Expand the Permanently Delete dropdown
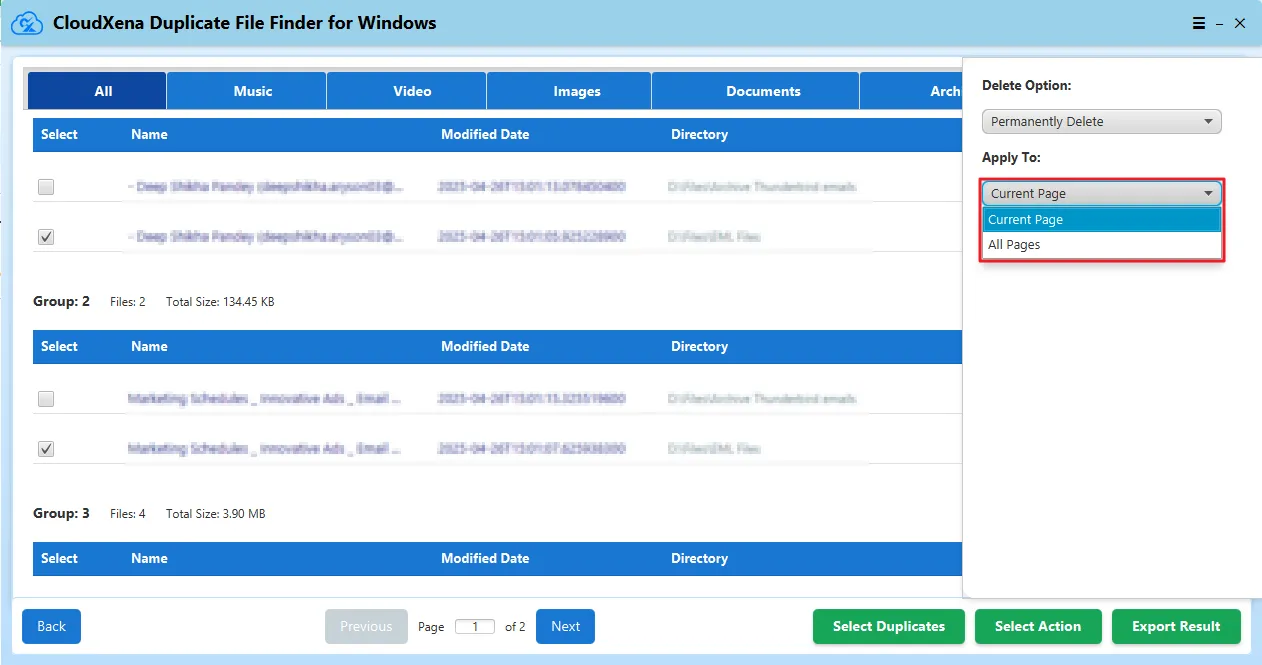Viewport: 1262px width, 665px height. click(x=1101, y=122)
